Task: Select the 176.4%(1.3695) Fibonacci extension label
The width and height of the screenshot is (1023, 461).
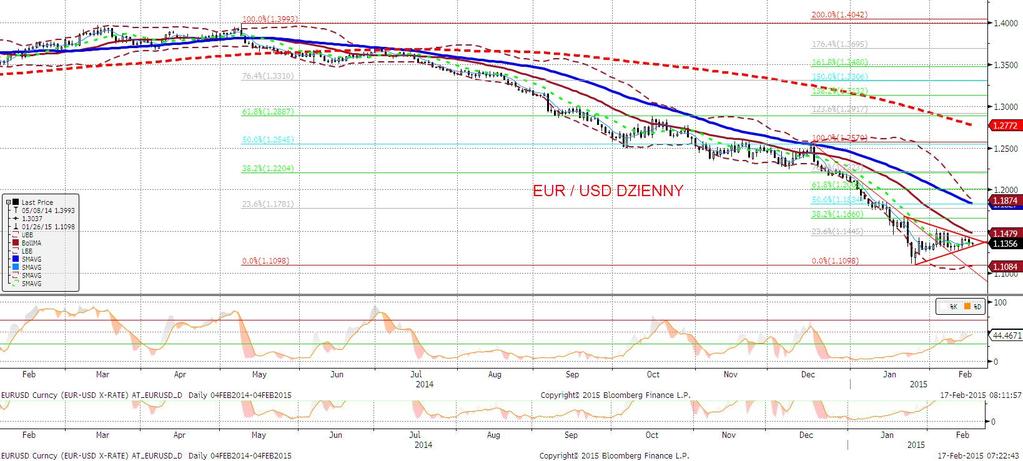Action: click(x=839, y=44)
